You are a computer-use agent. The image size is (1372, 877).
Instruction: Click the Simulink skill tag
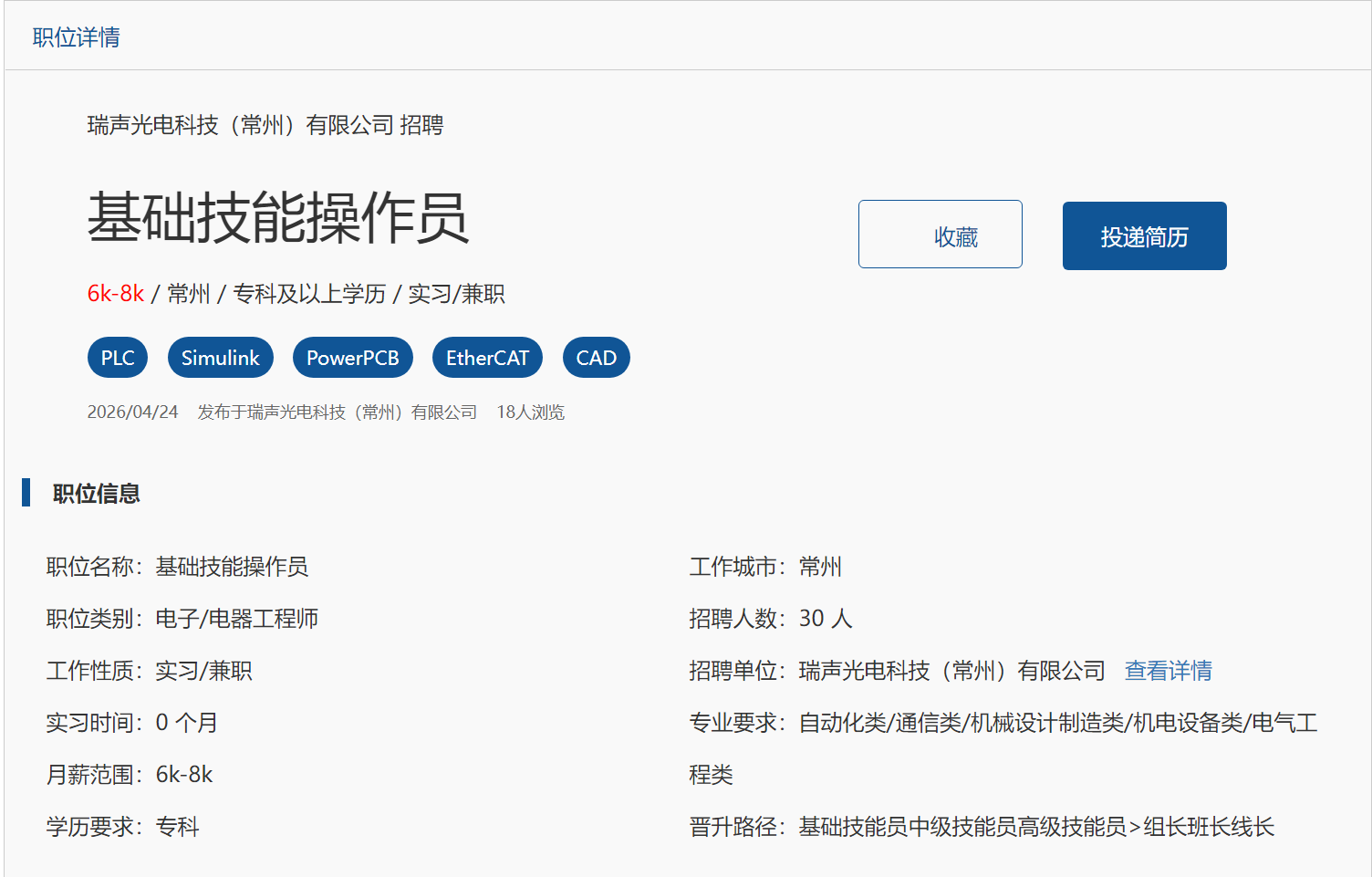(x=220, y=358)
